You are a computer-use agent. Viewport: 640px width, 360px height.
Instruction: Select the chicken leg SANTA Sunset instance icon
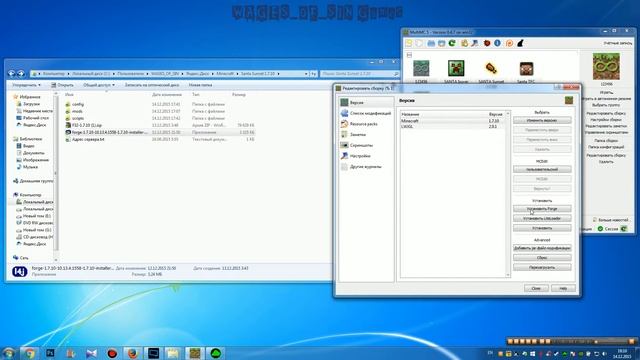coord(491,69)
